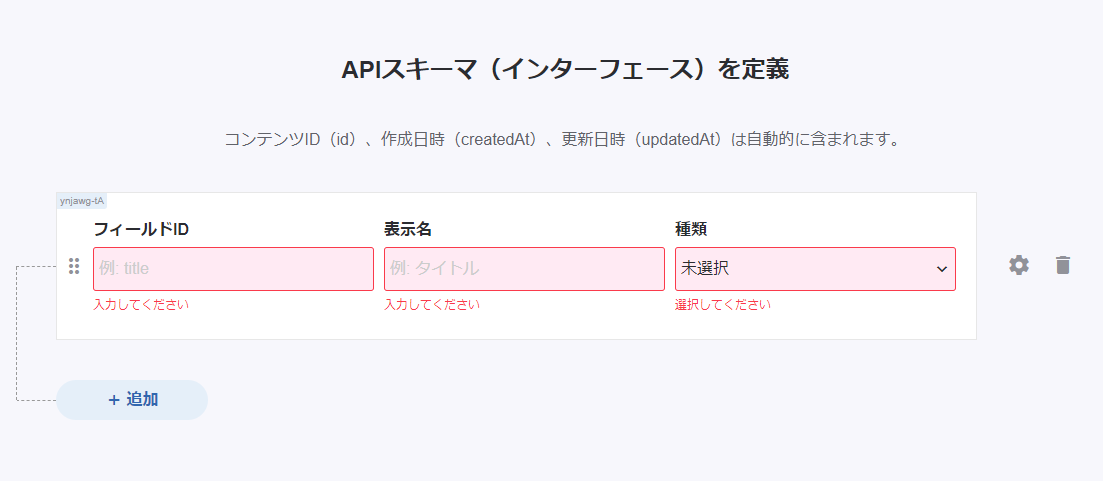This screenshot has height=481, width=1103.
Task: Click the フィールドID label
Action: point(141,229)
